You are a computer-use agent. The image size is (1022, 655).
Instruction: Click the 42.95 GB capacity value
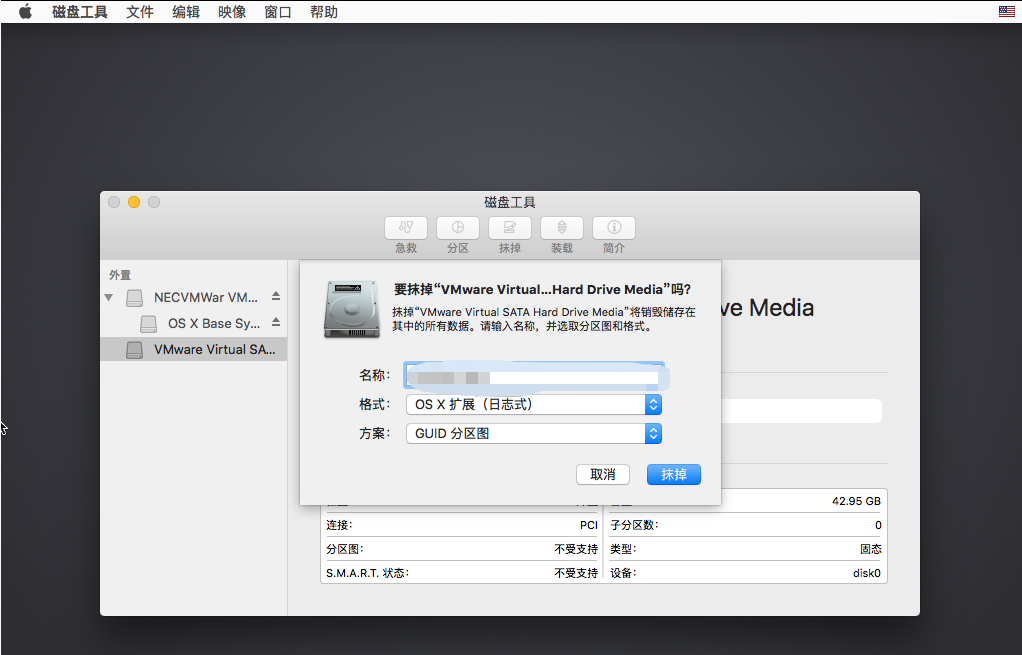[856, 501]
